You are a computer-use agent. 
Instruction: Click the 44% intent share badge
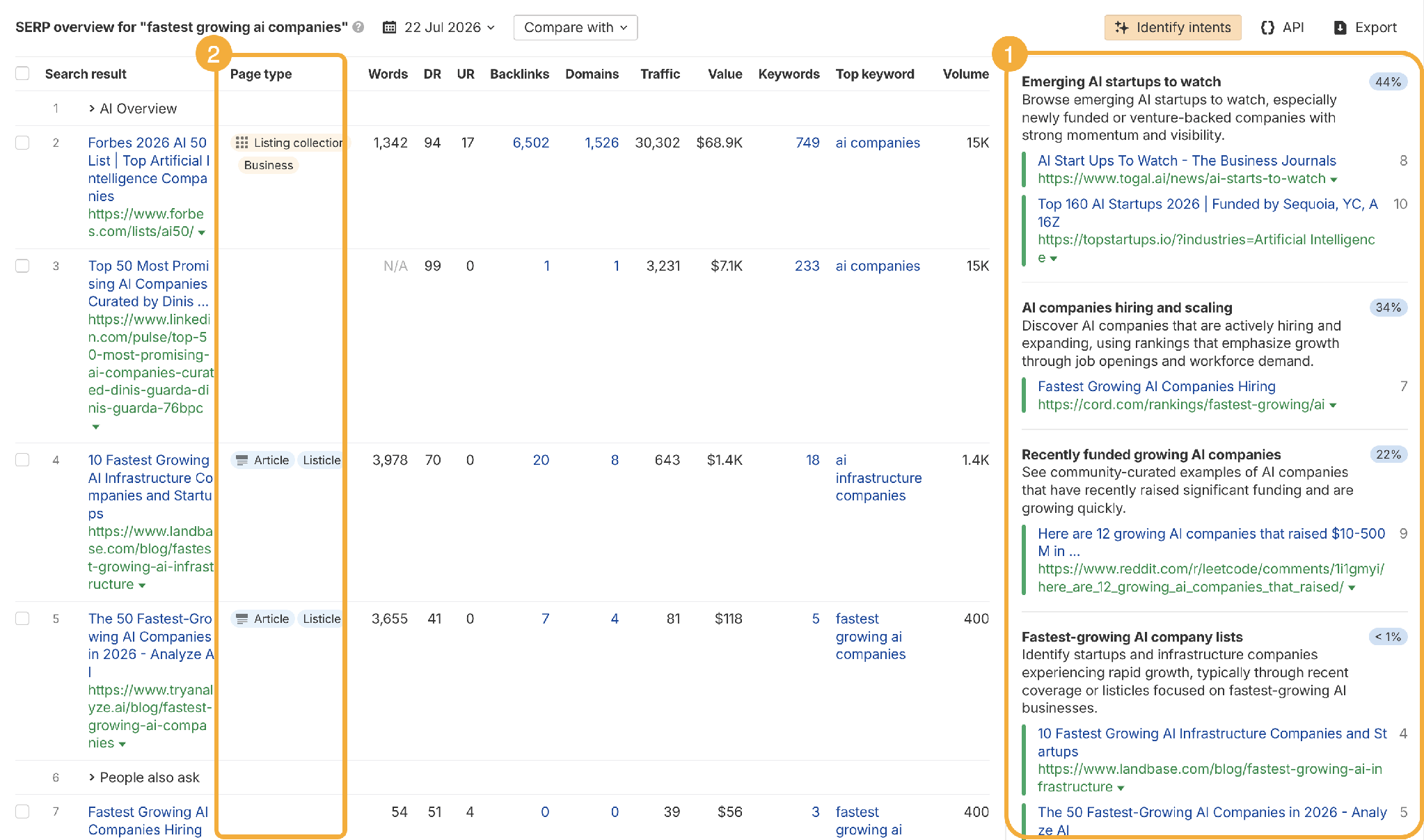(x=1388, y=82)
